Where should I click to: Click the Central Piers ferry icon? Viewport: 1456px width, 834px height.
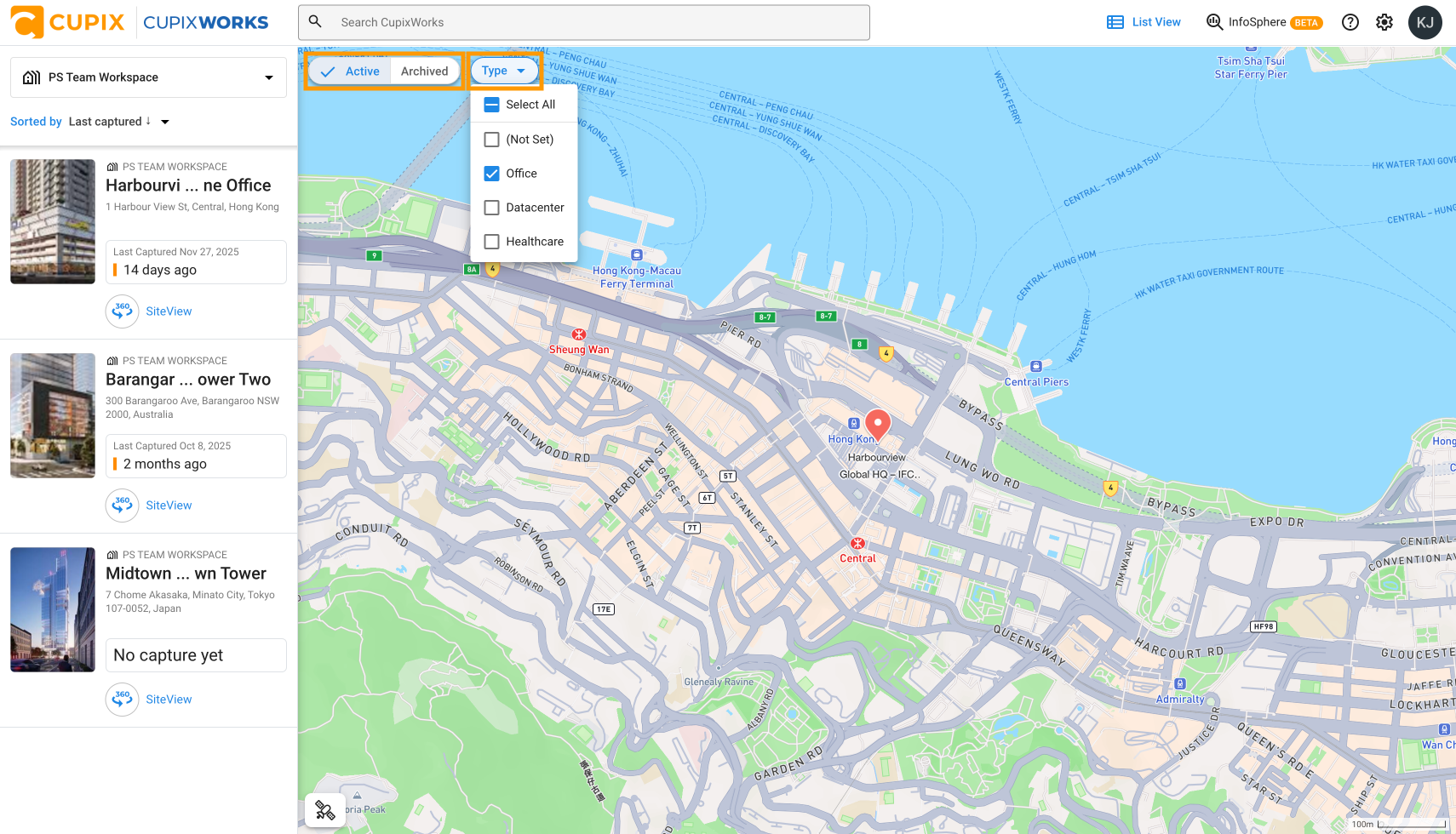point(1036,367)
